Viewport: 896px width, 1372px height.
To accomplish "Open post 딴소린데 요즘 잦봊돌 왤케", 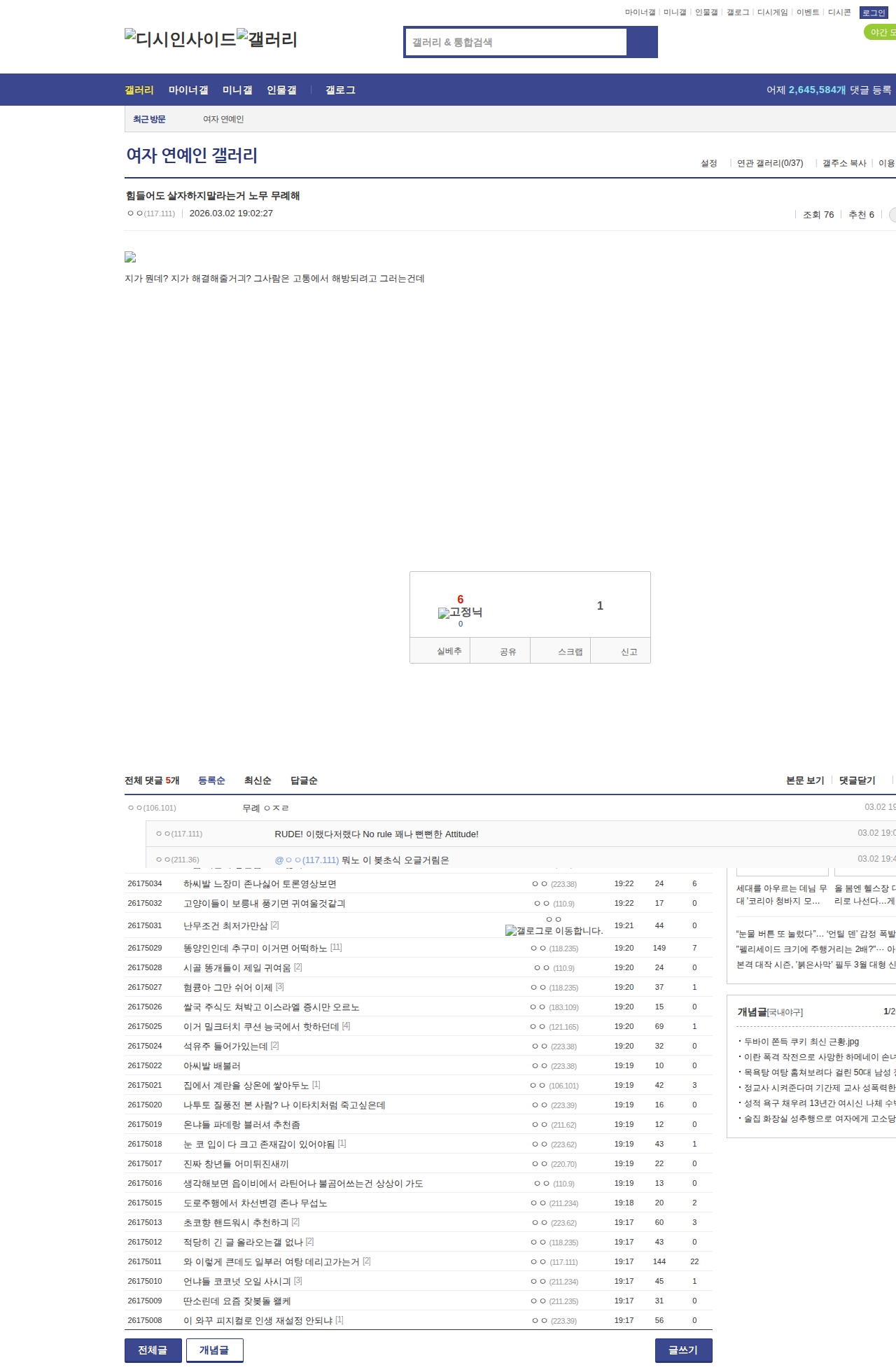I will click(x=237, y=1301).
